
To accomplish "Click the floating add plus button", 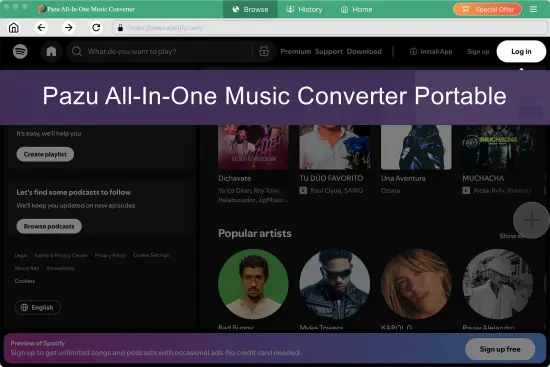I will coord(531,220).
